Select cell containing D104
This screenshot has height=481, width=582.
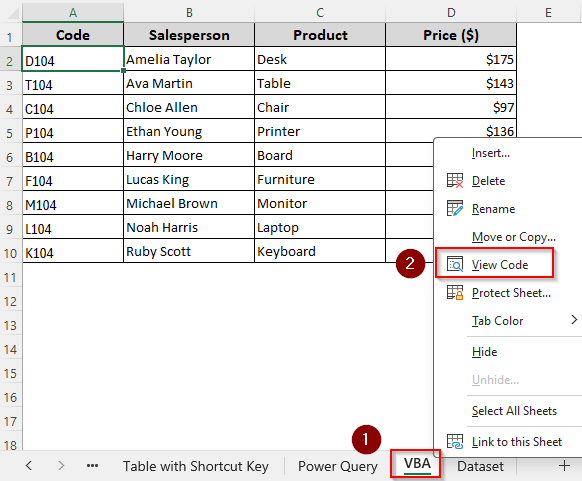click(73, 59)
